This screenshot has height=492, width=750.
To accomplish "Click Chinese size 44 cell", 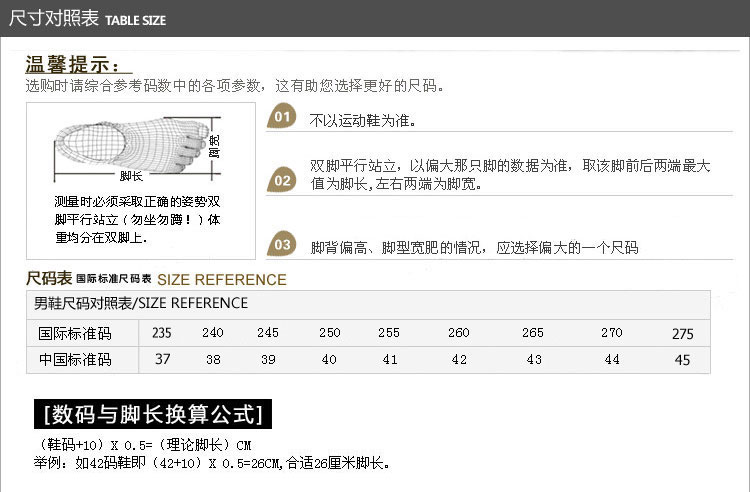I will click(612, 360).
